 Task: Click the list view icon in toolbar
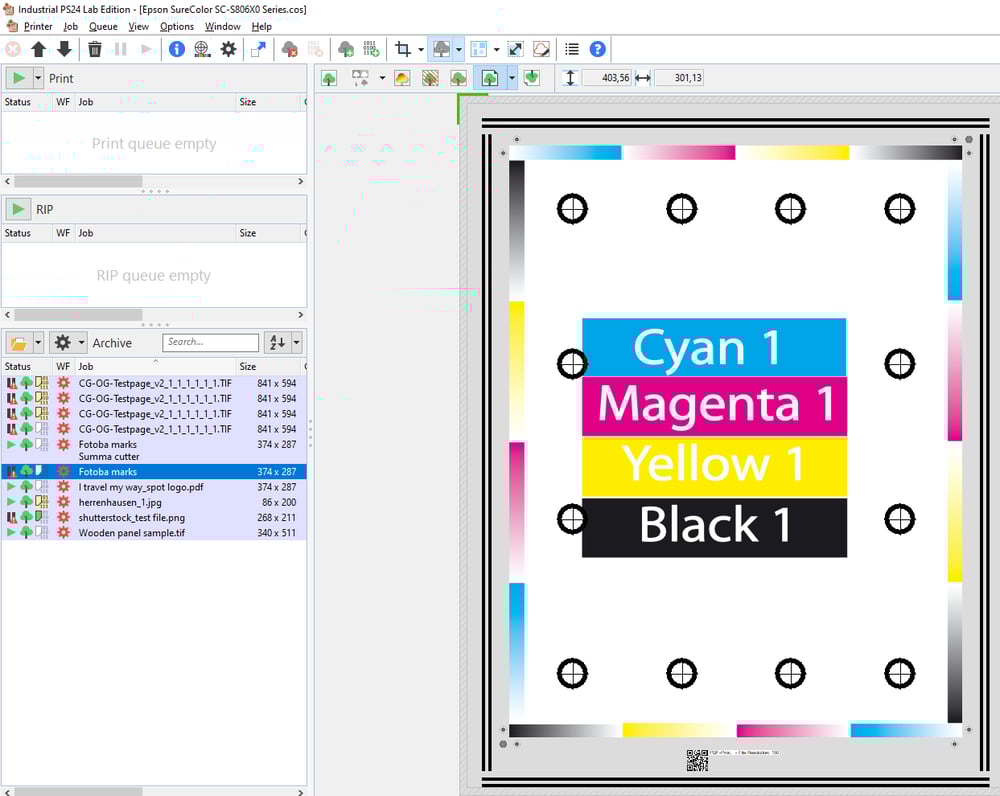click(x=571, y=49)
